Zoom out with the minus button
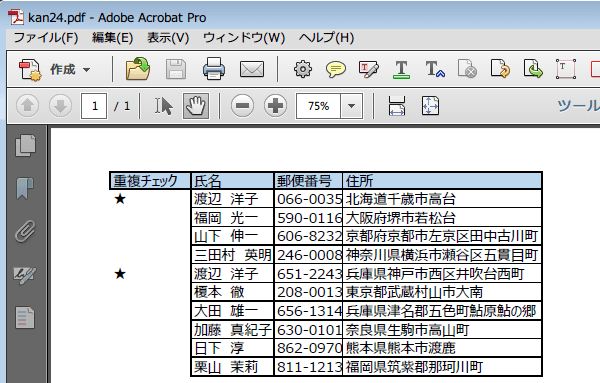 click(x=242, y=106)
